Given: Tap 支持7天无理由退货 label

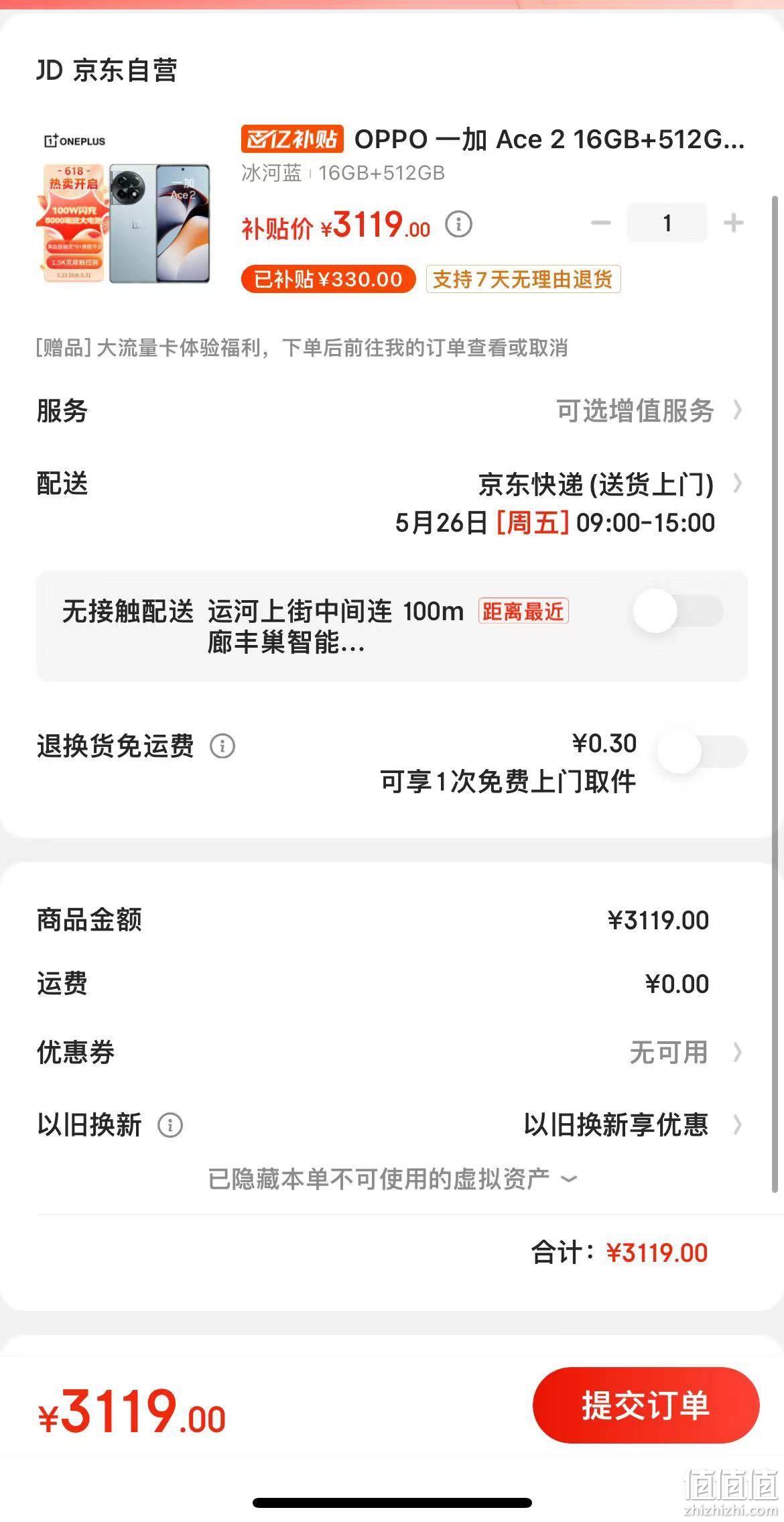Looking at the screenshot, I should click(523, 279).
